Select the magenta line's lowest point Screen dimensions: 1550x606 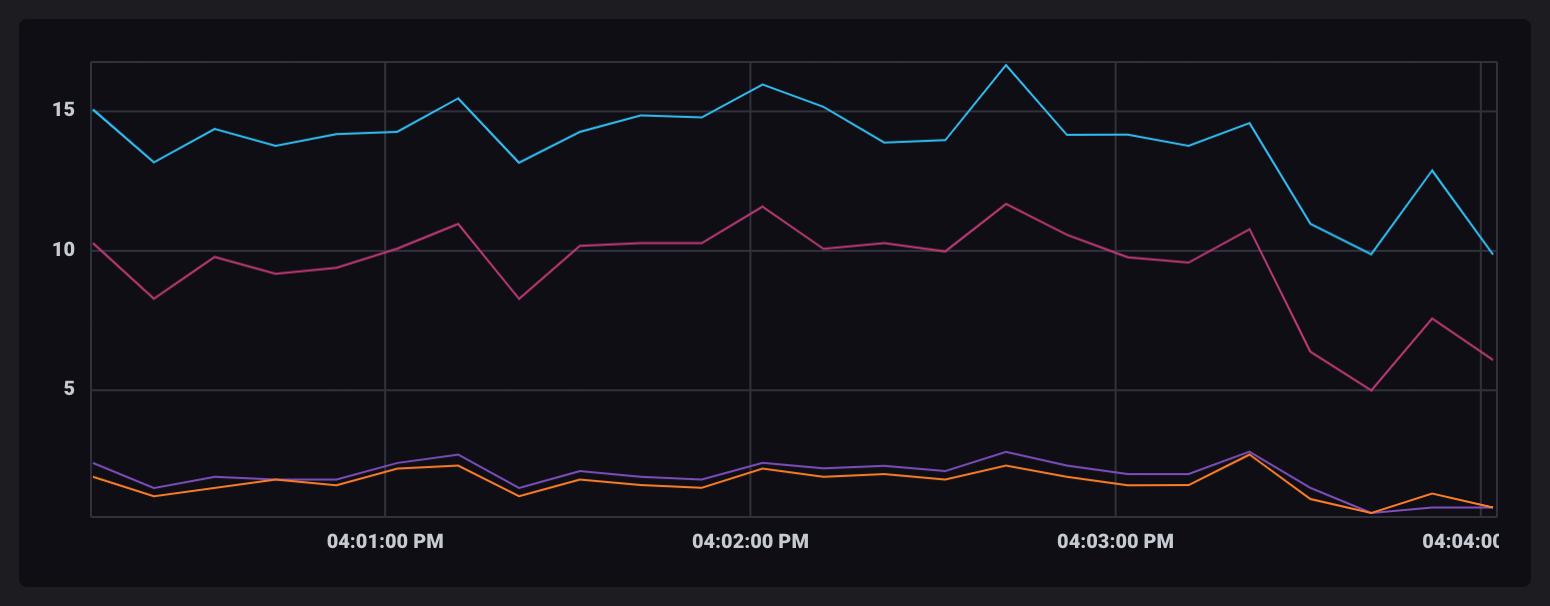coord(1371,390)
